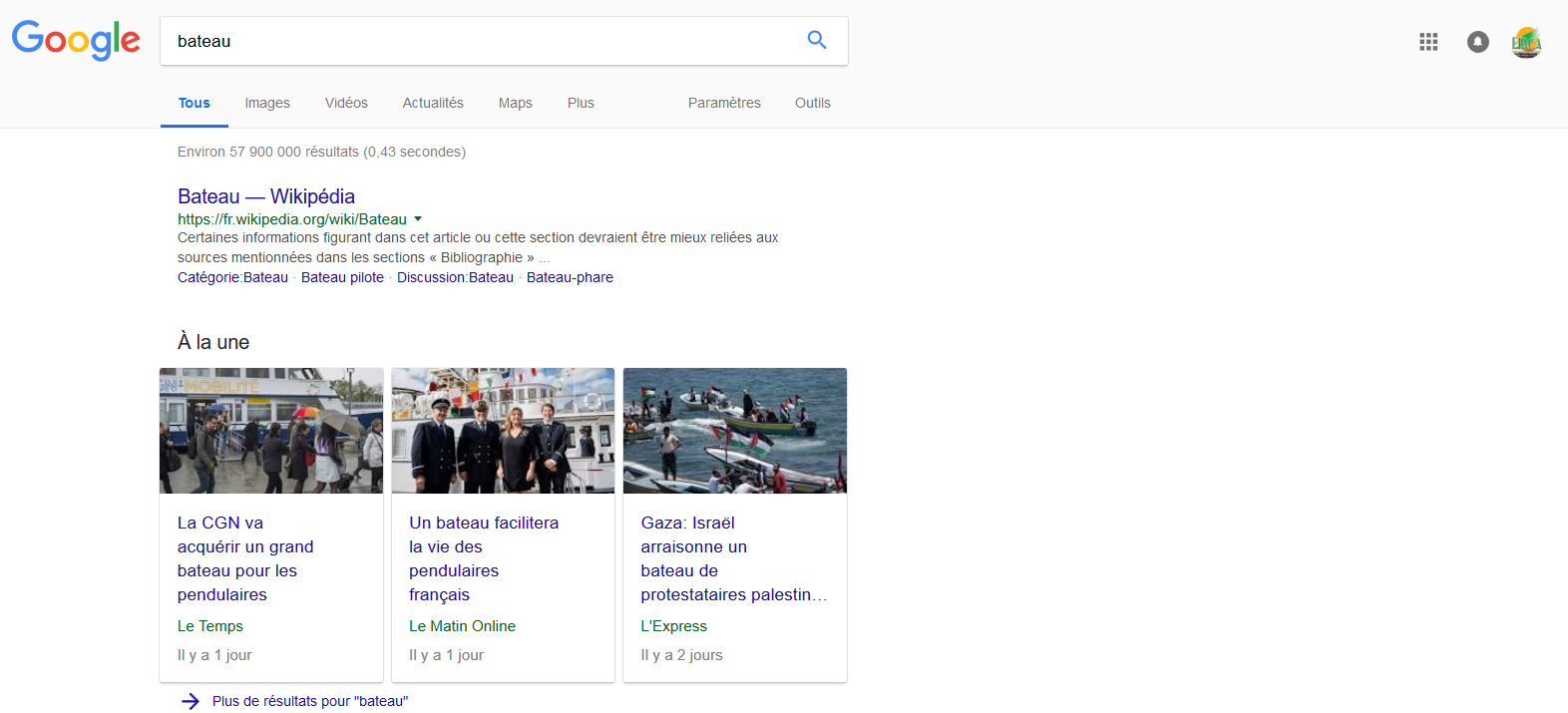
Task: Open the Bateau pilote sitelink
Action: (x=342, y=277)
